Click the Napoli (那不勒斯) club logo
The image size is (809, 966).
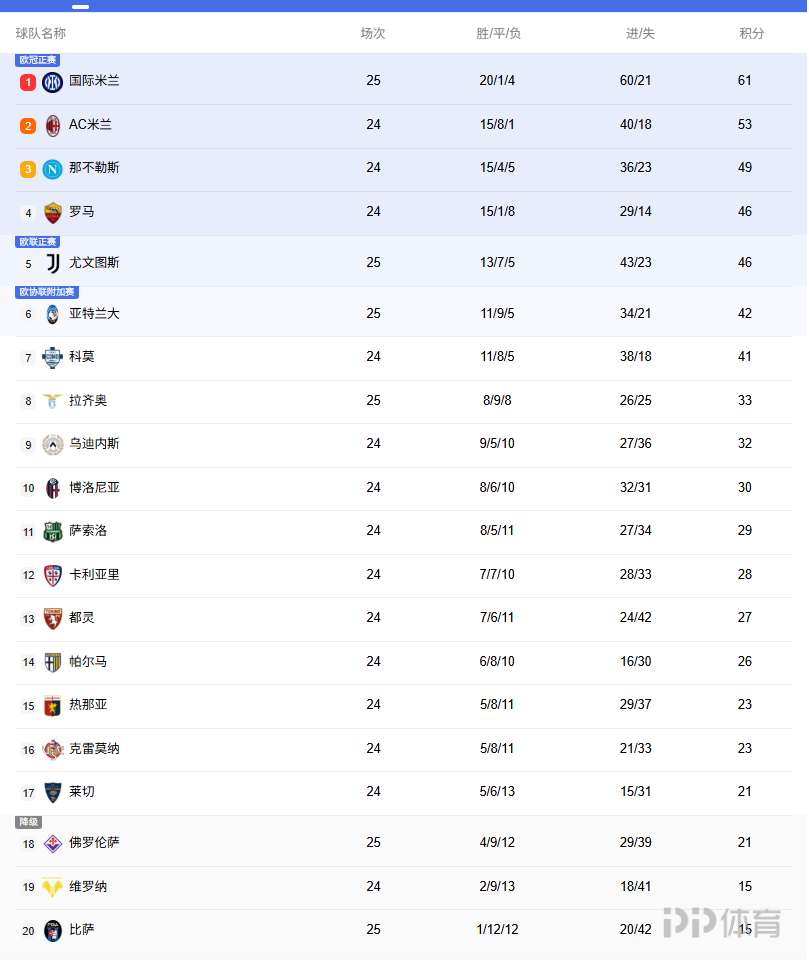tap(53, 169)
